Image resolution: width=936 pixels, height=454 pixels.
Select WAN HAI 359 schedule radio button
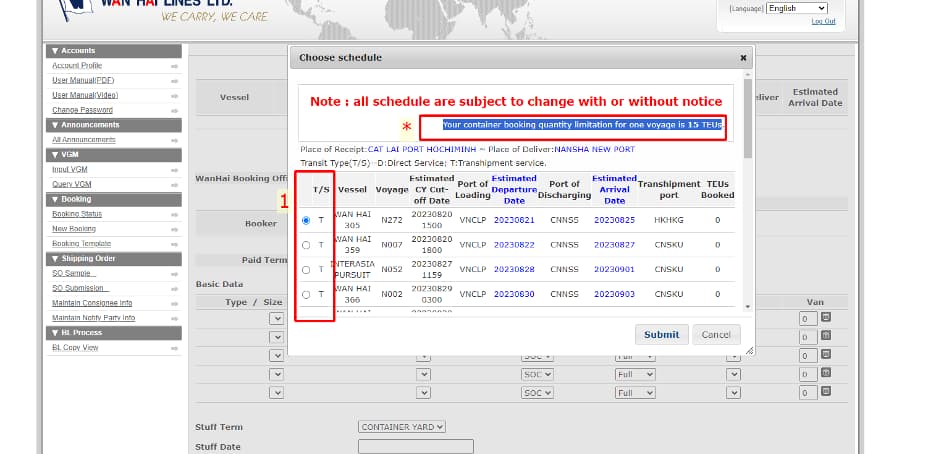coord(306,245)
